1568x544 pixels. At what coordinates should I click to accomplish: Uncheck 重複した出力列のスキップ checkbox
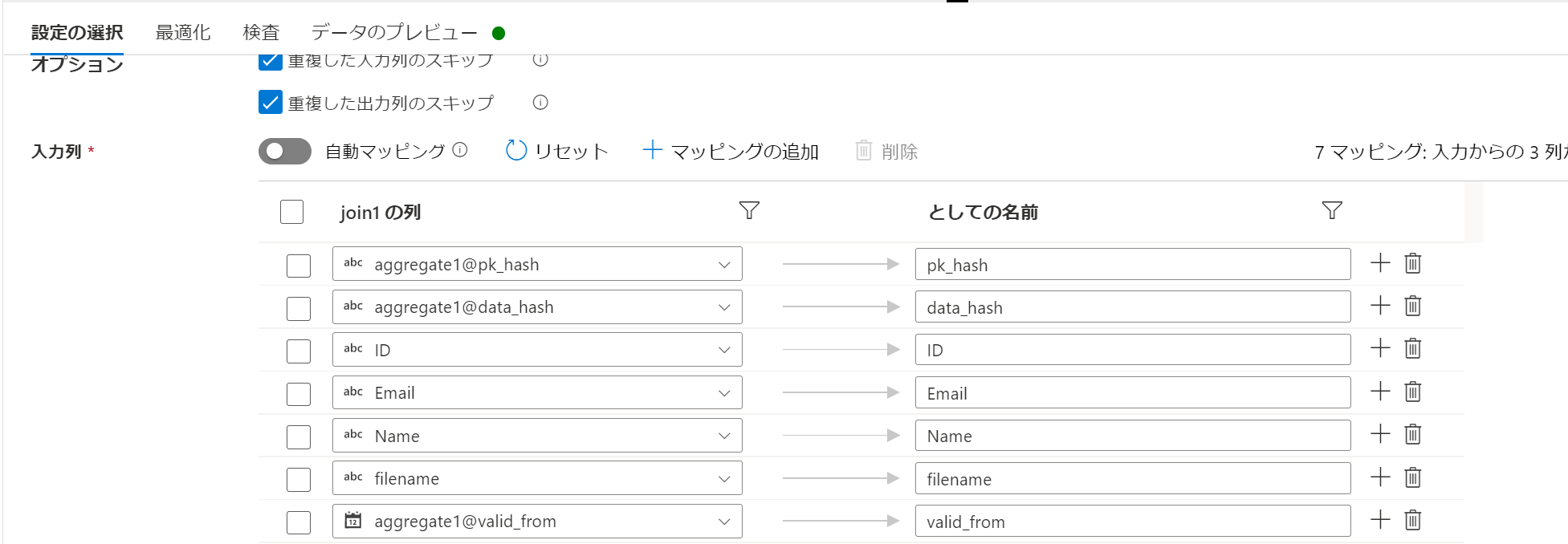271,102
